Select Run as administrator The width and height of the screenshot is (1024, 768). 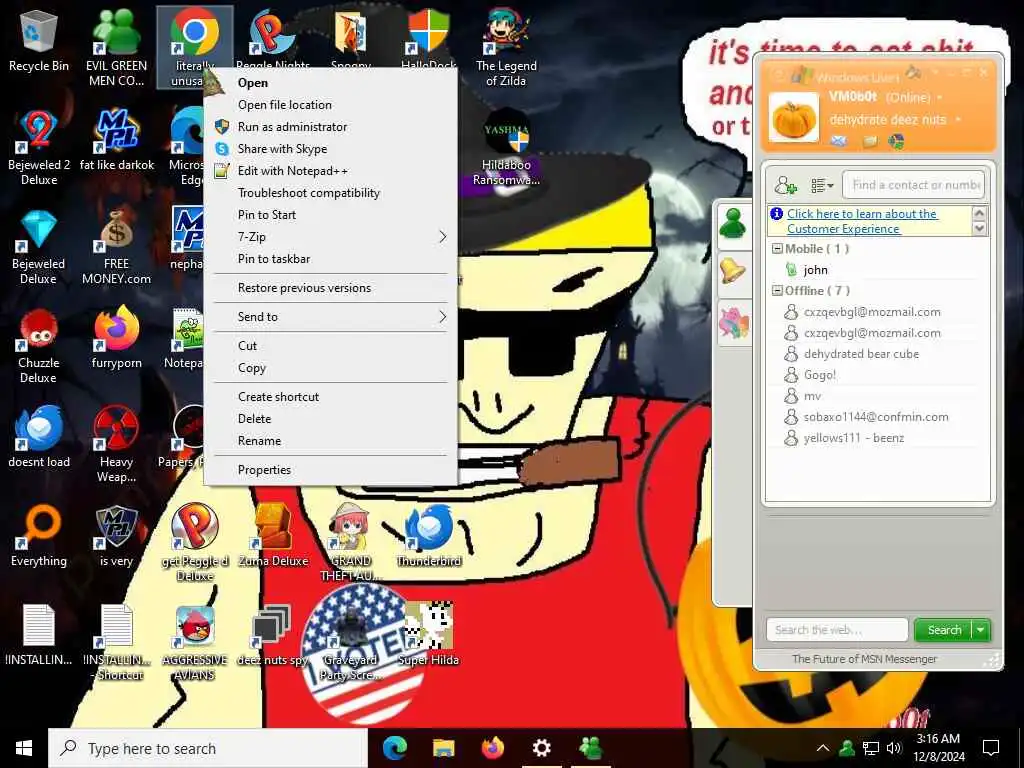292,127
